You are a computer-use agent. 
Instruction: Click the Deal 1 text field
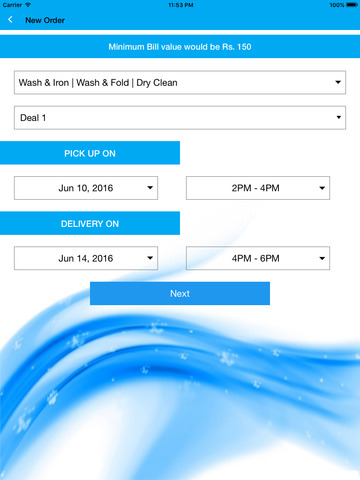pyautogui.click(x=180, y=118)
